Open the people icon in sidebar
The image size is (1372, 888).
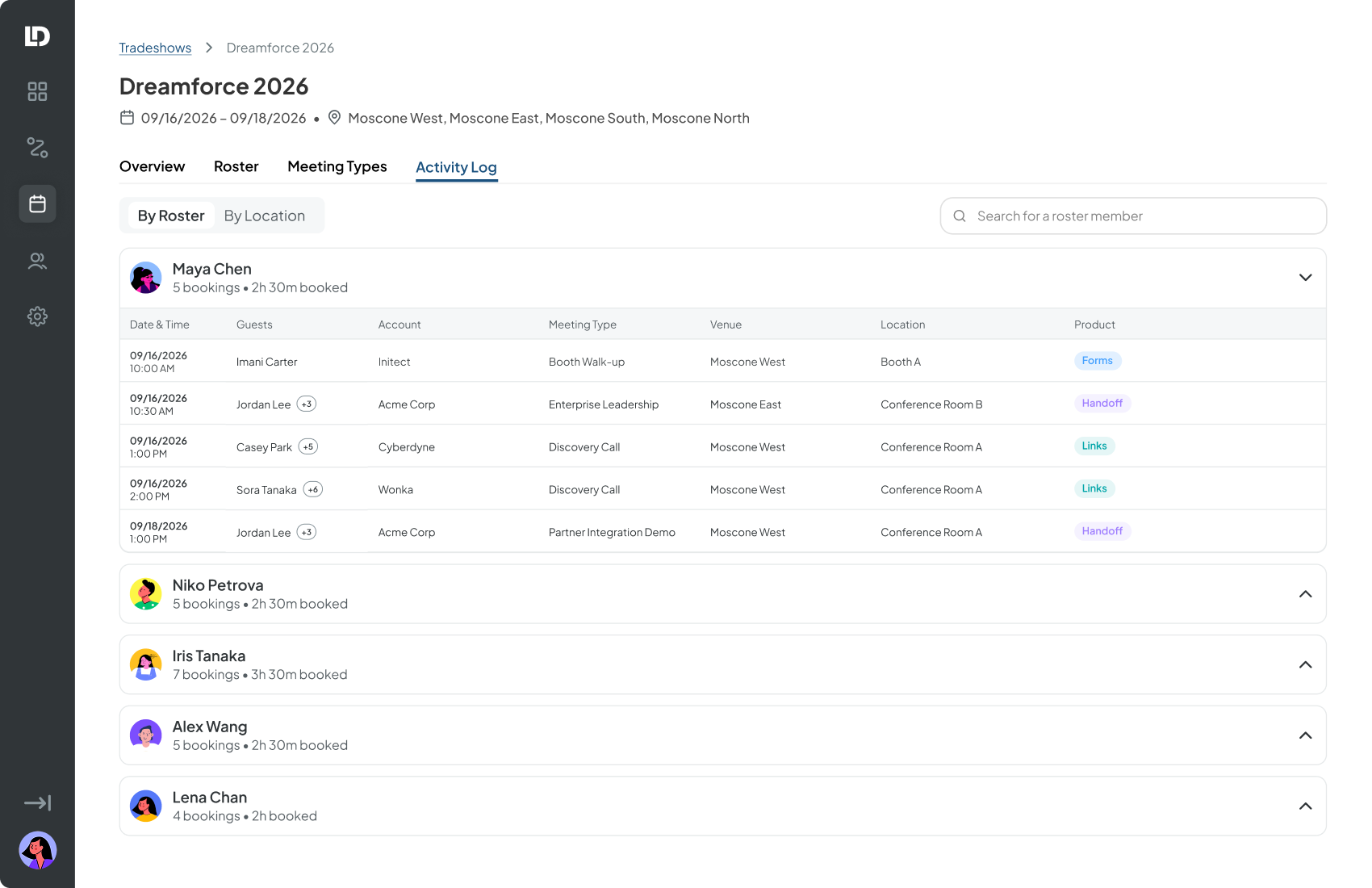point(37,260)
